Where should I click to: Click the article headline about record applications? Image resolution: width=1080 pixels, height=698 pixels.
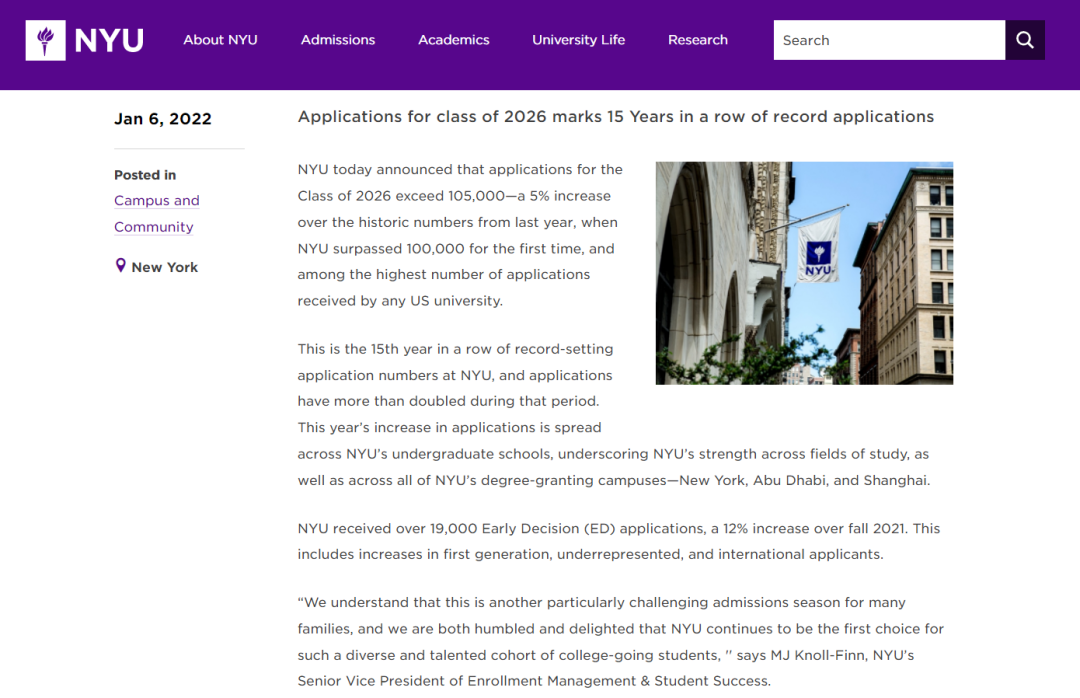pos(616,116)
